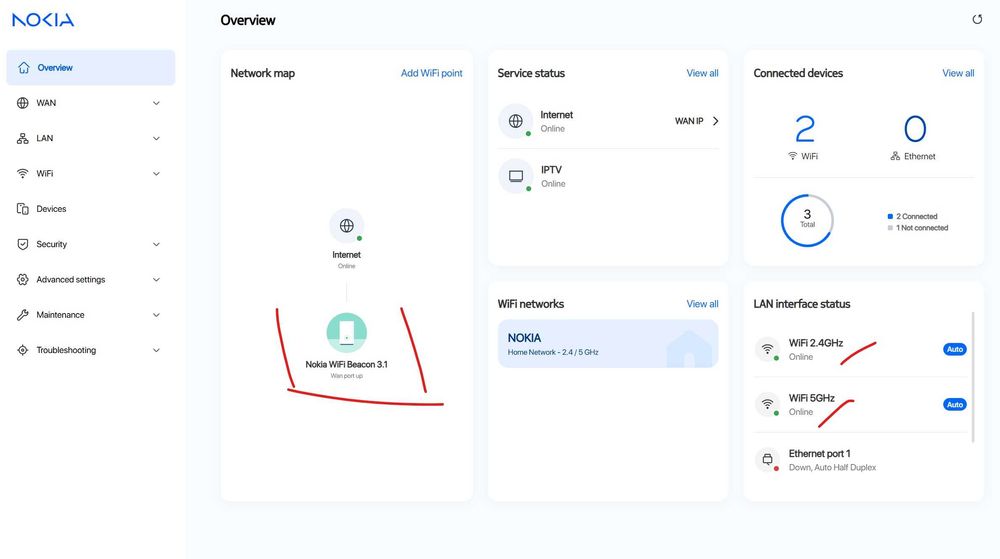Click the Ethernet port 1 plug icon
Image resolution: width=1000 pixels, height=559 pixels.
[767, 459]
